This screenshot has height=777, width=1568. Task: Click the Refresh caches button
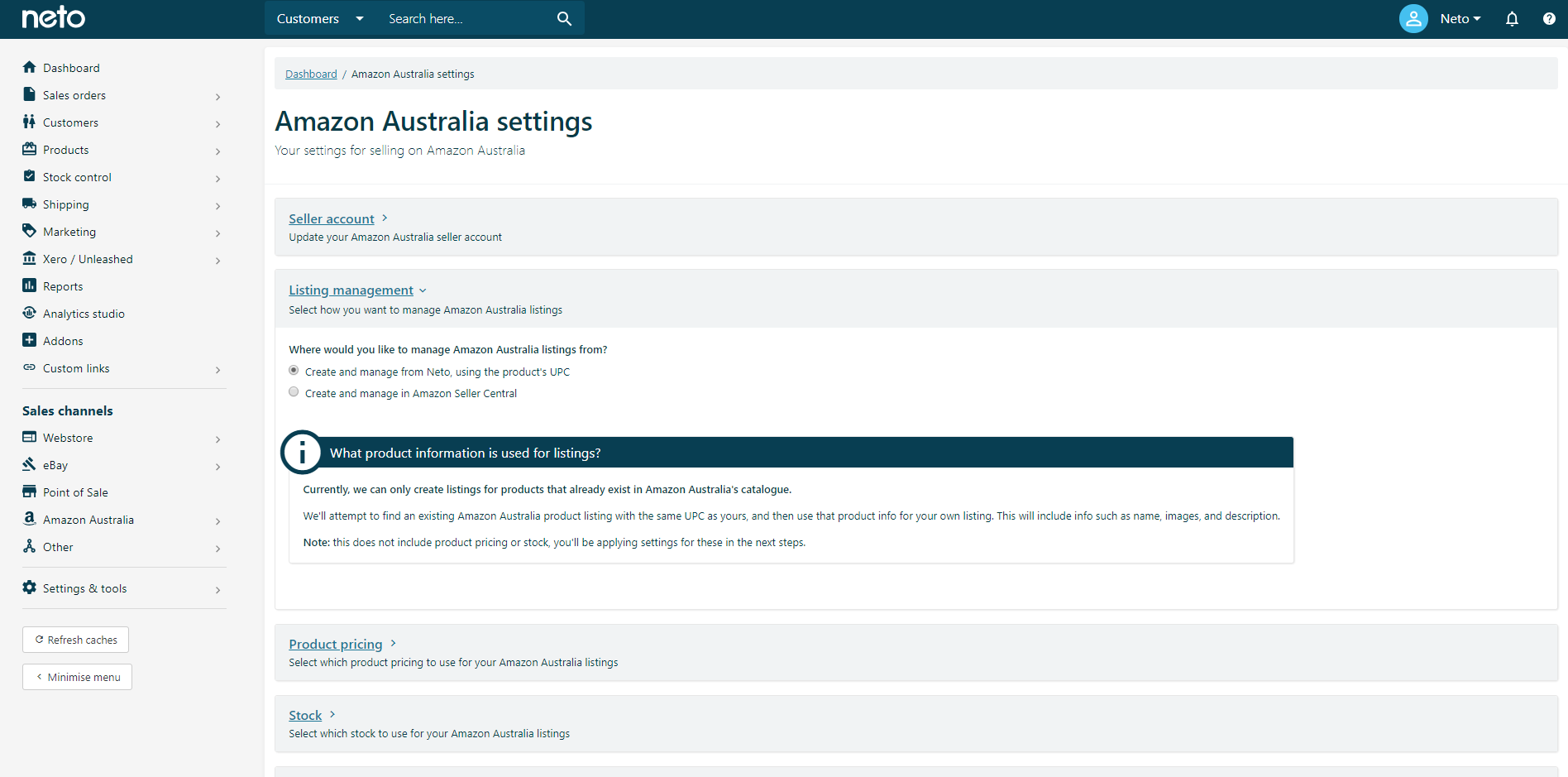click(x=75, y=640)
